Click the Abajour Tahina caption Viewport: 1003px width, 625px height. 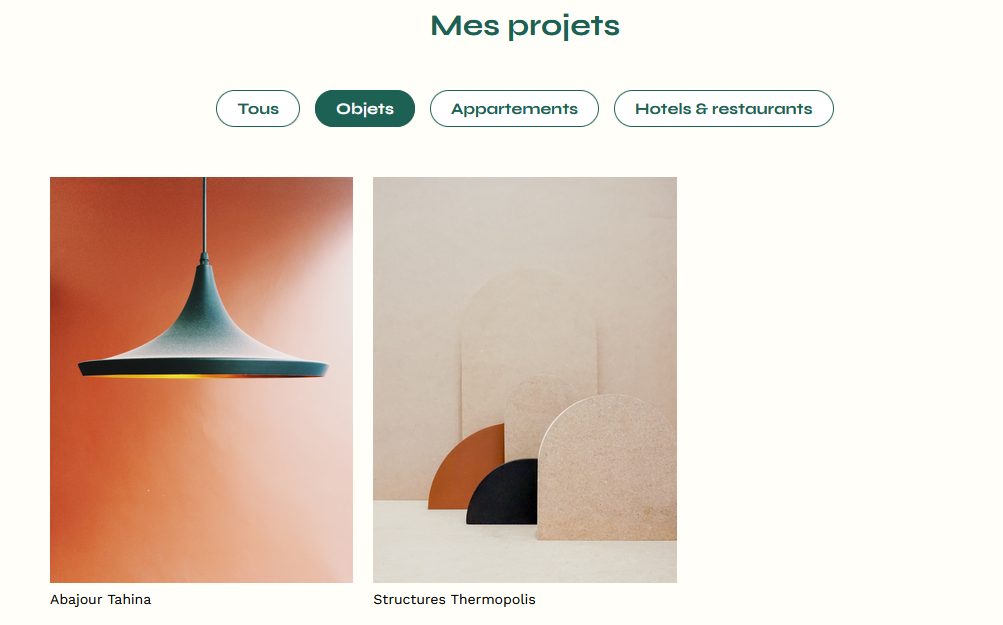click(x=100, y=599)
